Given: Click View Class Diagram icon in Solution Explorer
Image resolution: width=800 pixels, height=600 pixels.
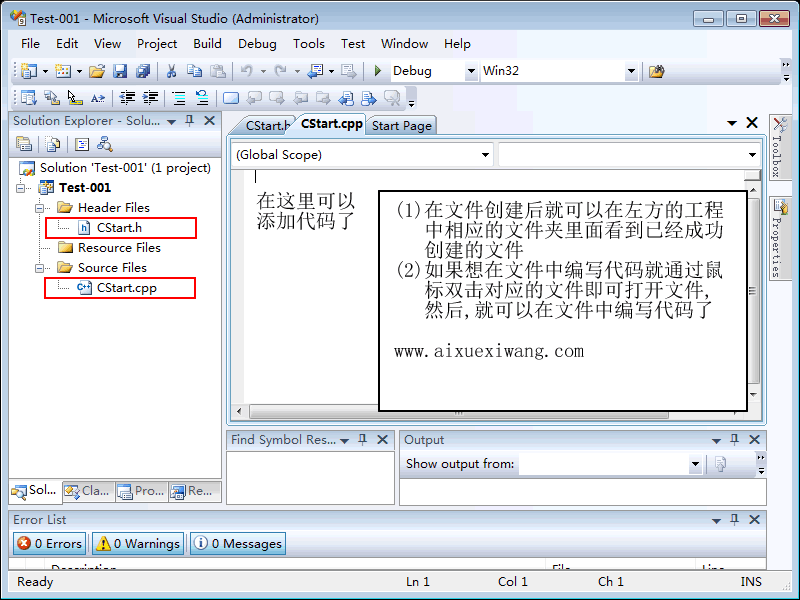Looking at the screenshot, I should [106, 144].
